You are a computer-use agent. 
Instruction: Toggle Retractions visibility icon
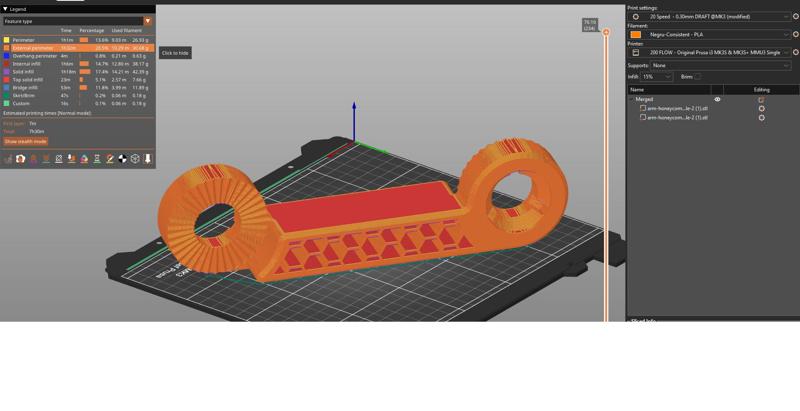tap(33, 159)
